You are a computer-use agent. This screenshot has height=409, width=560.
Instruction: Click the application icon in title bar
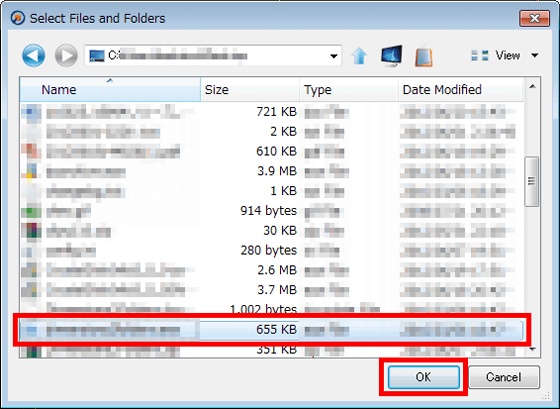click(18, 18)
